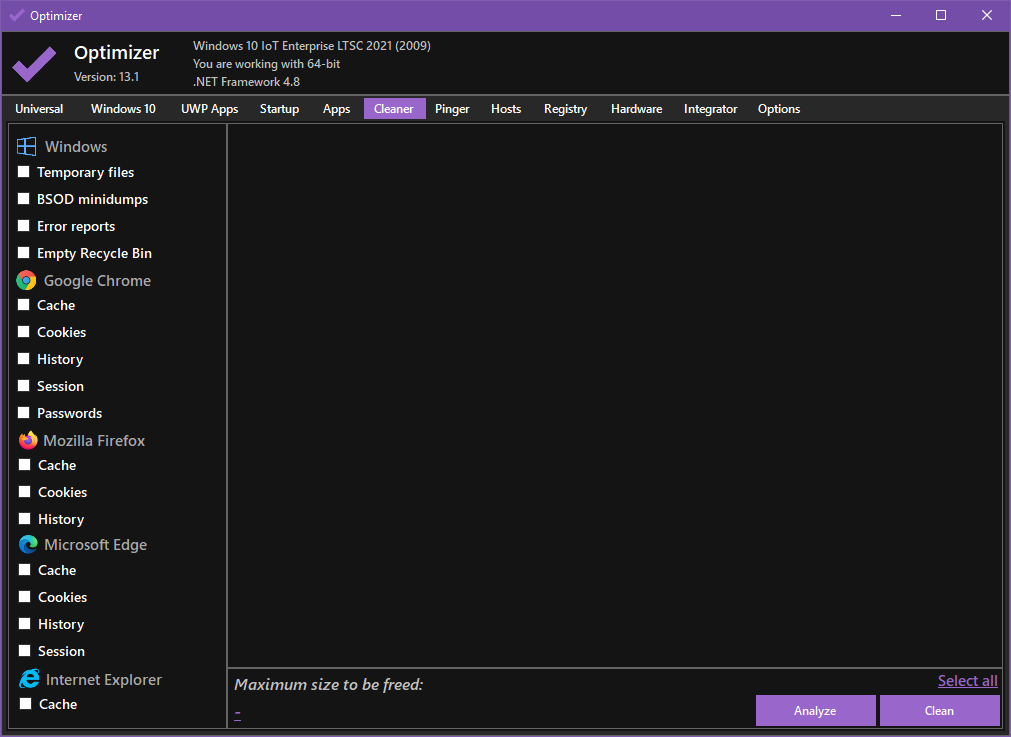This screenshot has width=1011, height=737.
Task: Click the Clean button
Action: click(939, 711)
